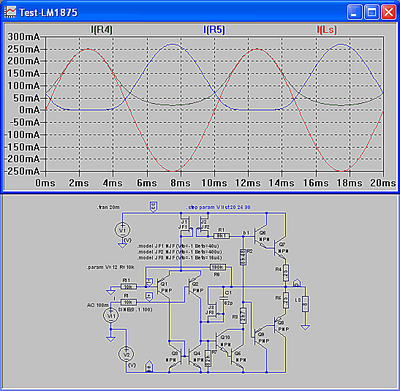Click the V1 voltage source symbol

click(x=122, y=230)
